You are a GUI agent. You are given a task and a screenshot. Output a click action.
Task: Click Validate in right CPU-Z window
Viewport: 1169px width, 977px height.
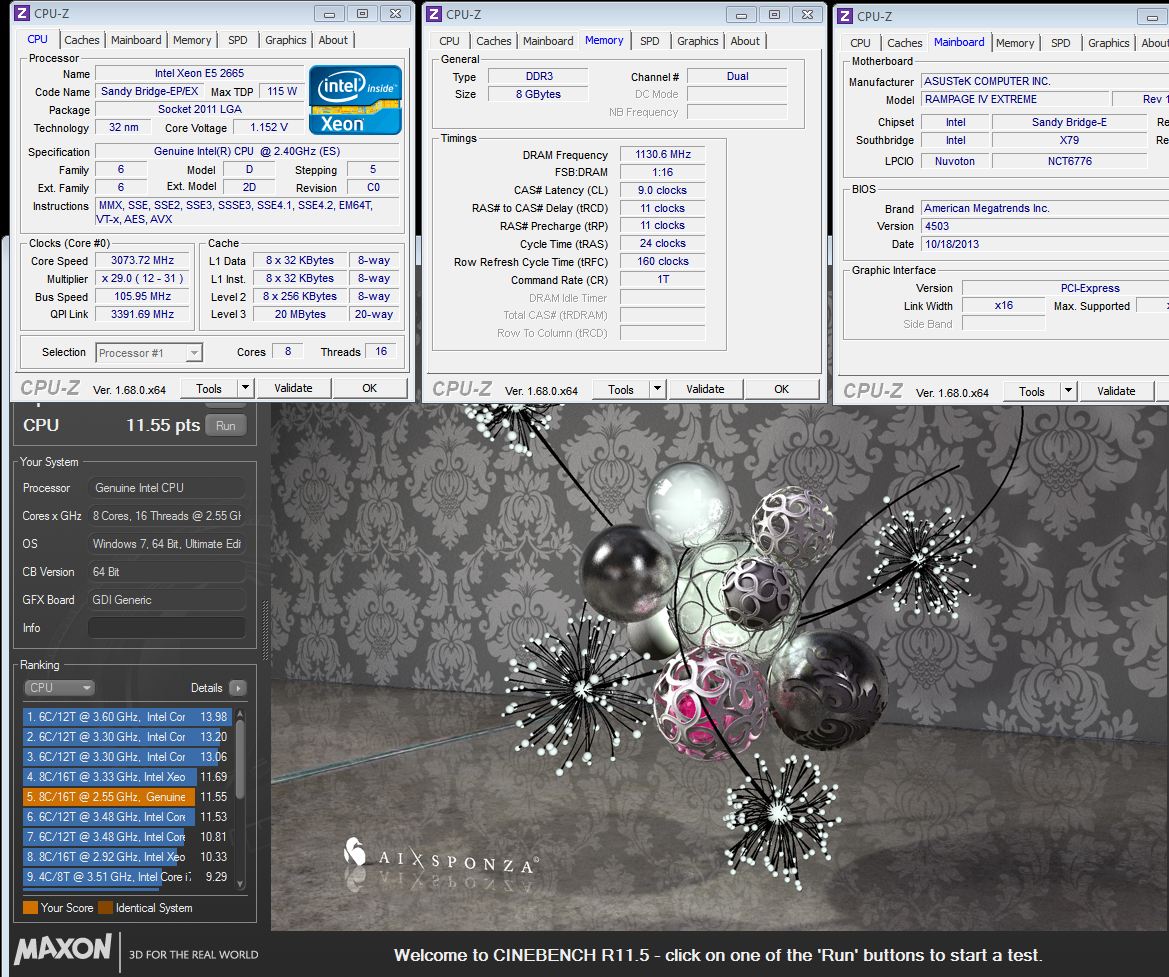tap(1116, 391)
